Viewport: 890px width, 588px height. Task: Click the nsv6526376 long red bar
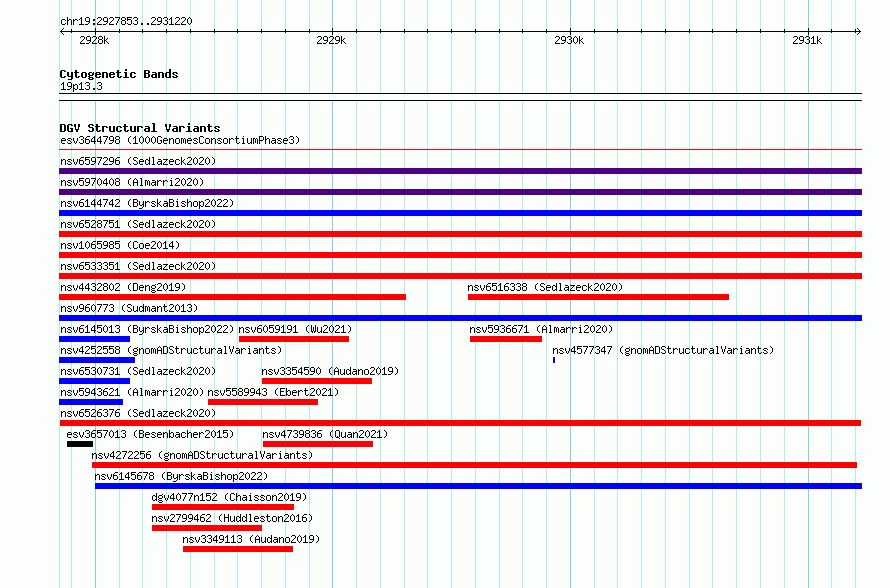click(460, 423)
